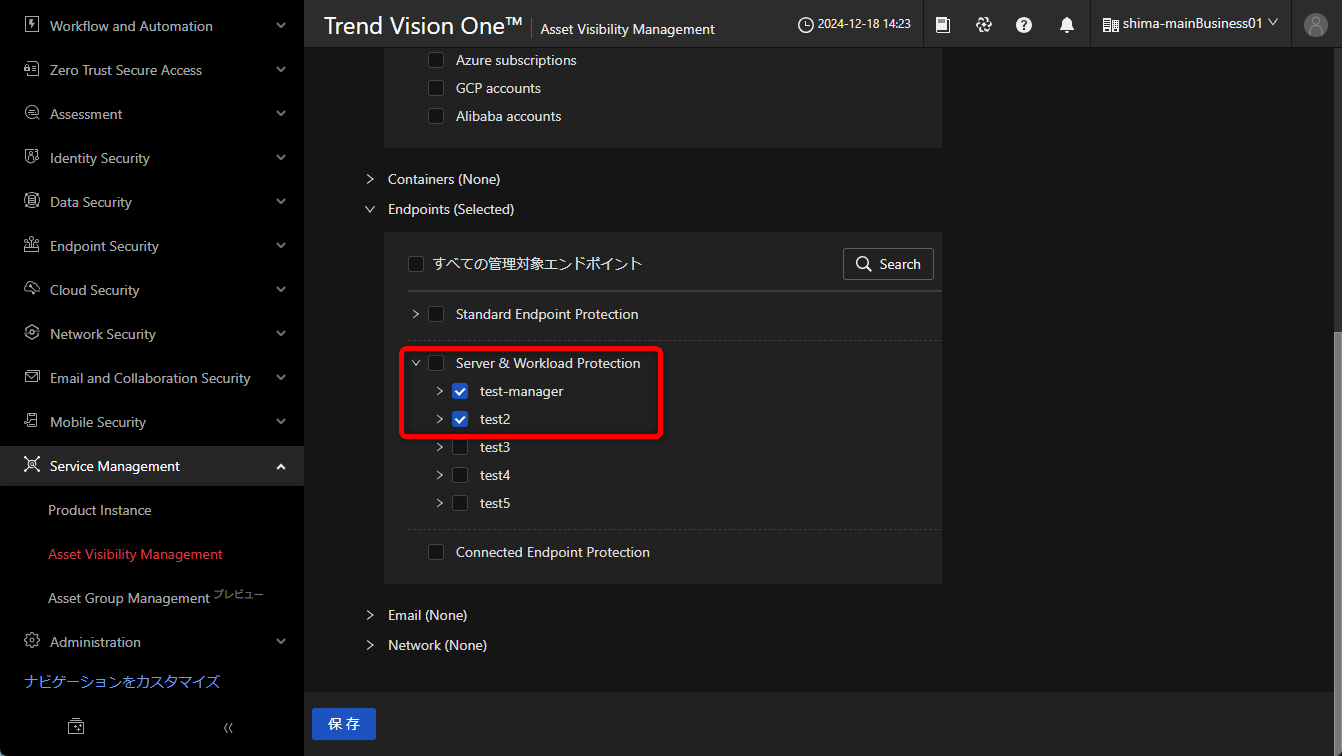Check the Standard Endpoint Protection checkbox
Screen dimensions: 1342x756
436,314
